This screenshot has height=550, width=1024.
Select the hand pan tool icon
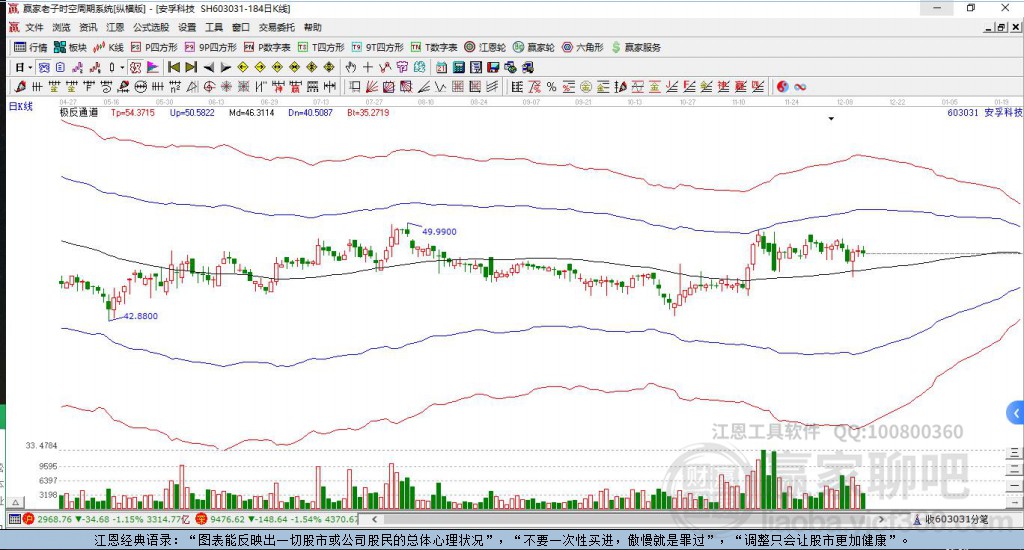pos(351,67)
